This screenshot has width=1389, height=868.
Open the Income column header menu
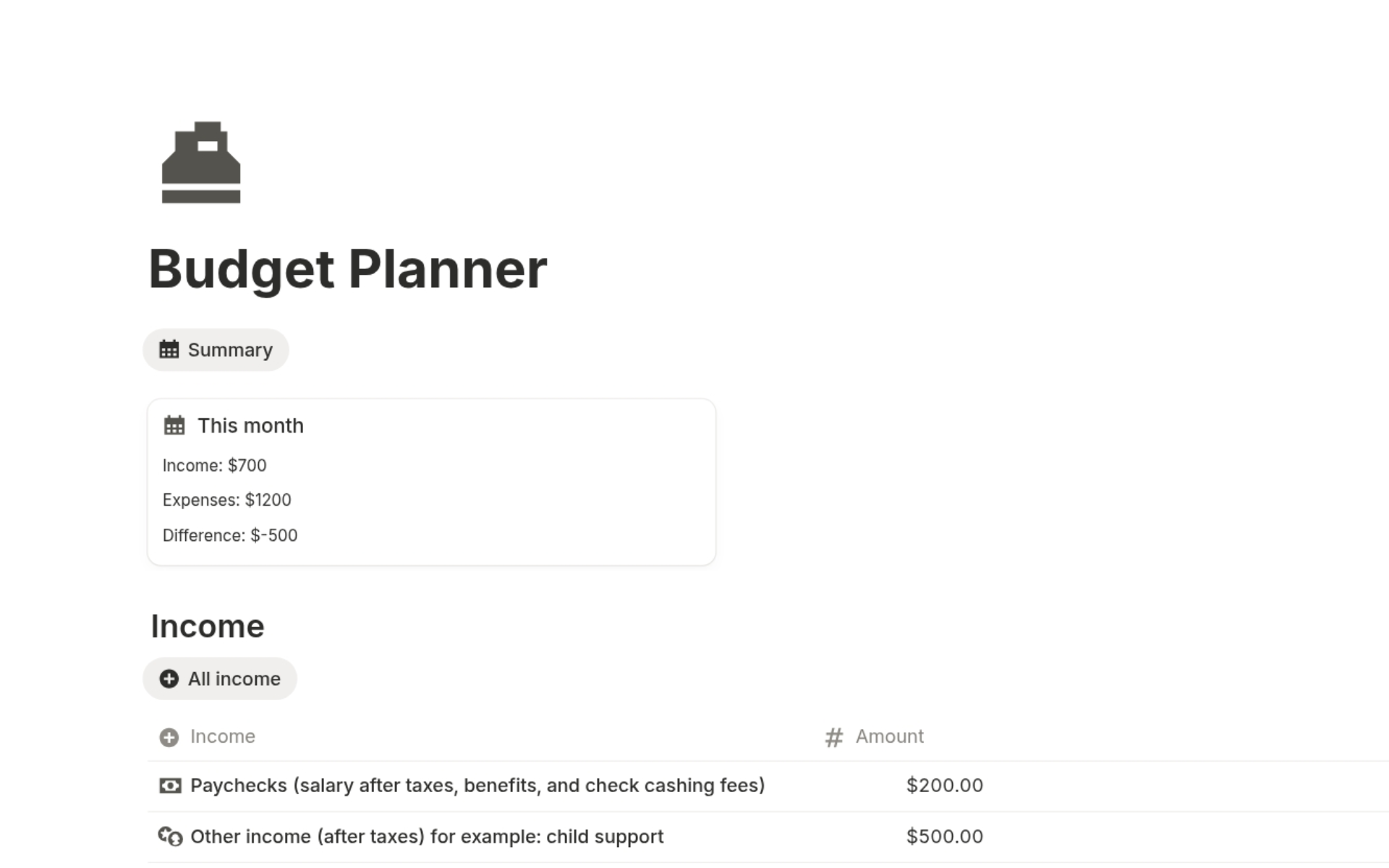click(x=222, y=736)
